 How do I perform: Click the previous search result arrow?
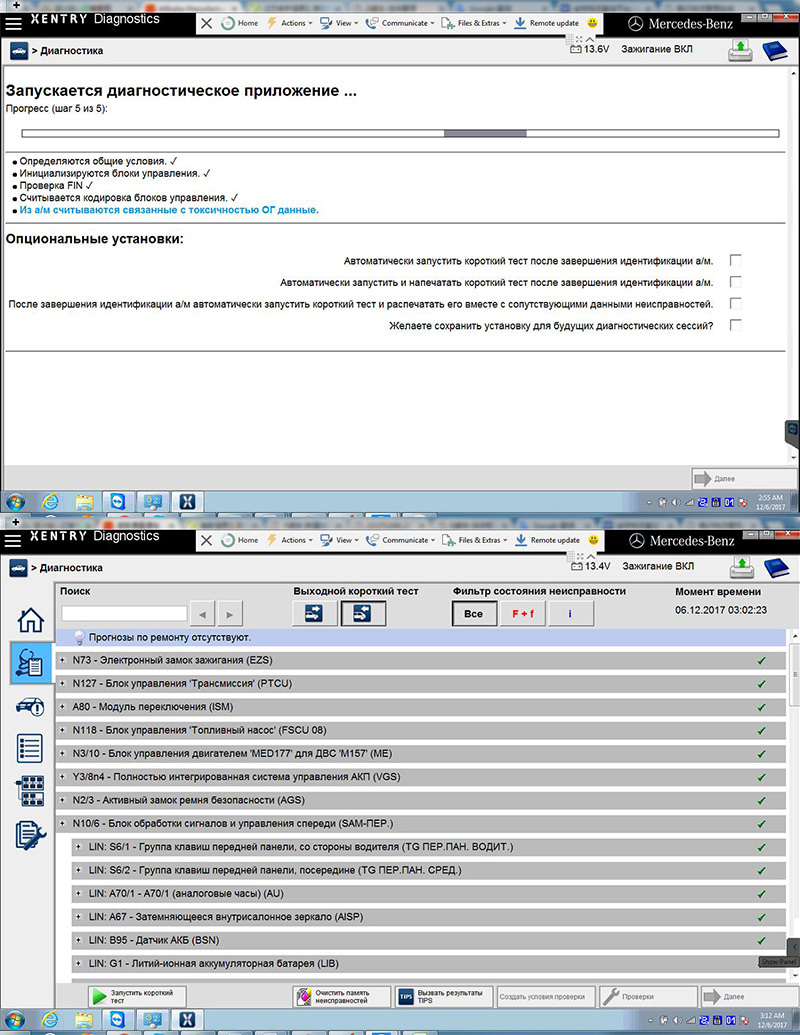pyautogui.click(x=202, y=614)
